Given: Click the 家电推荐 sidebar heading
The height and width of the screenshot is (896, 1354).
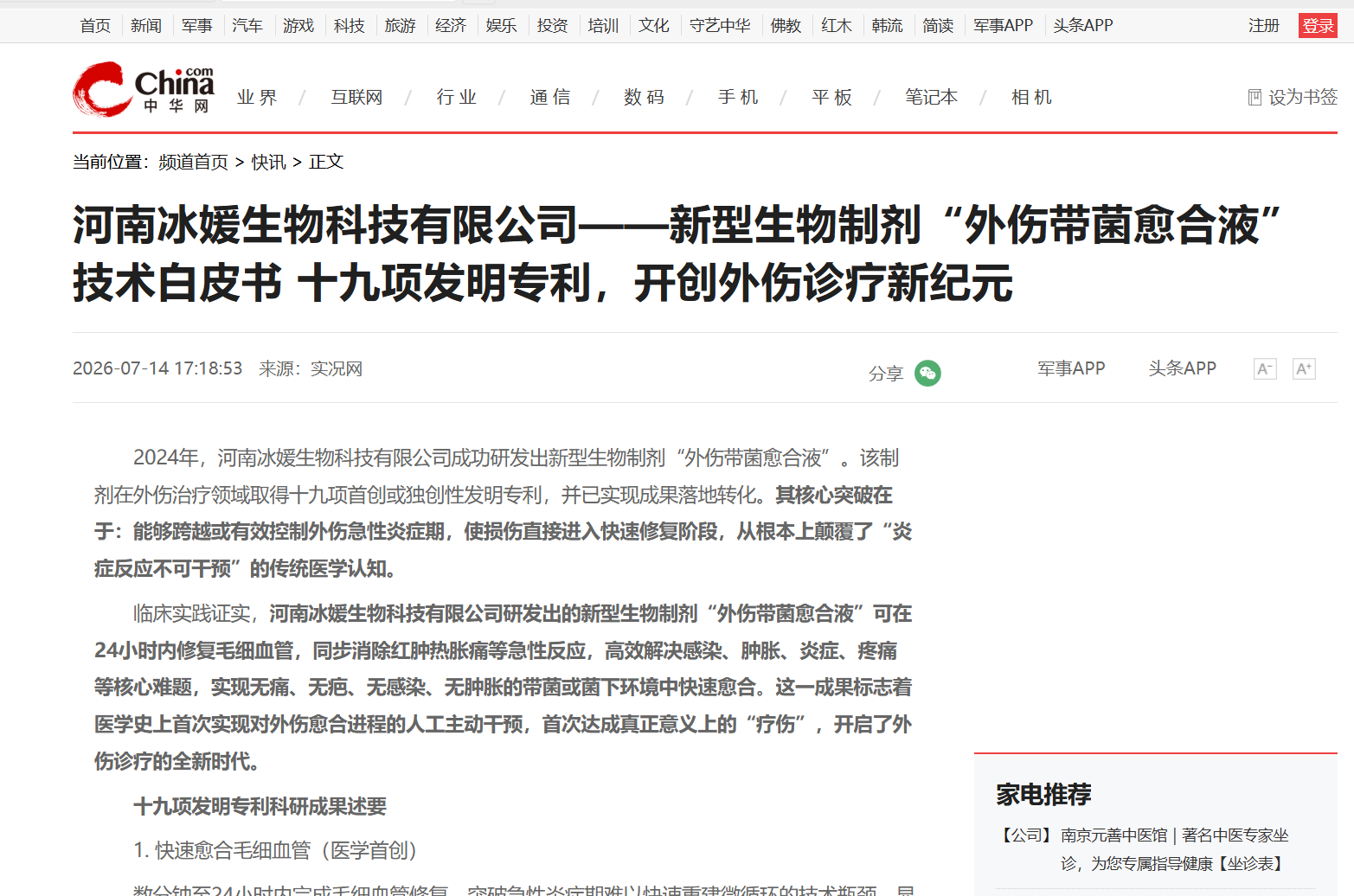Looking at the screenshot, I should pyautogui.click(x=1044, y=794).
